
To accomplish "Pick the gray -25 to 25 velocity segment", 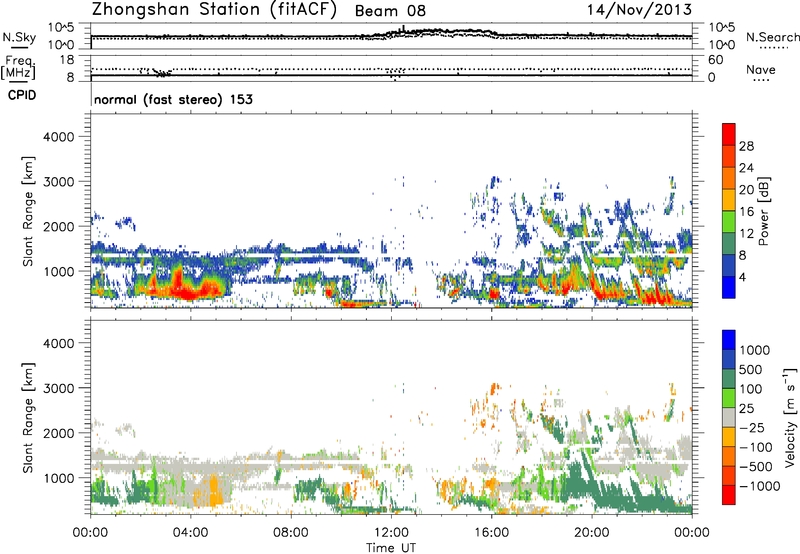I will [729, 417].
